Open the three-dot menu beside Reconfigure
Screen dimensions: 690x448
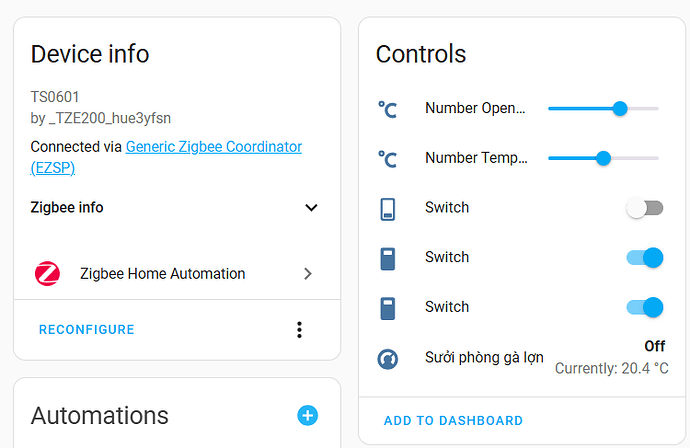(300, 330)
